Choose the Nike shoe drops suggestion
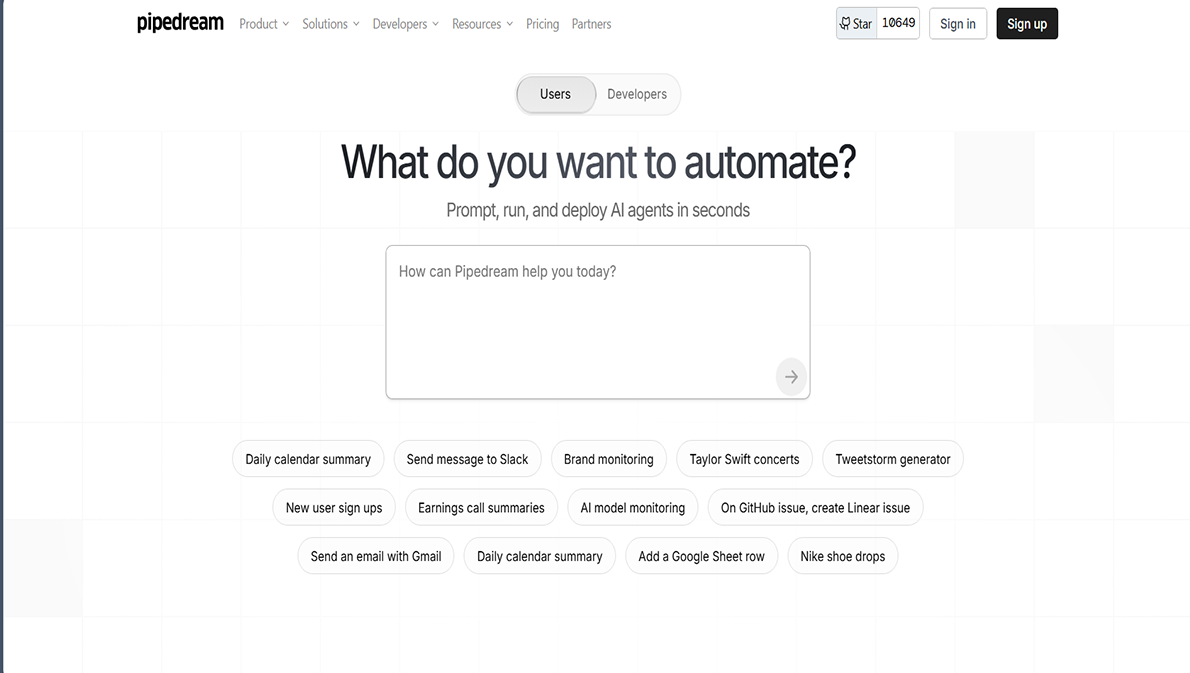Screen dimensions: 1190x673 pos(842,556)
